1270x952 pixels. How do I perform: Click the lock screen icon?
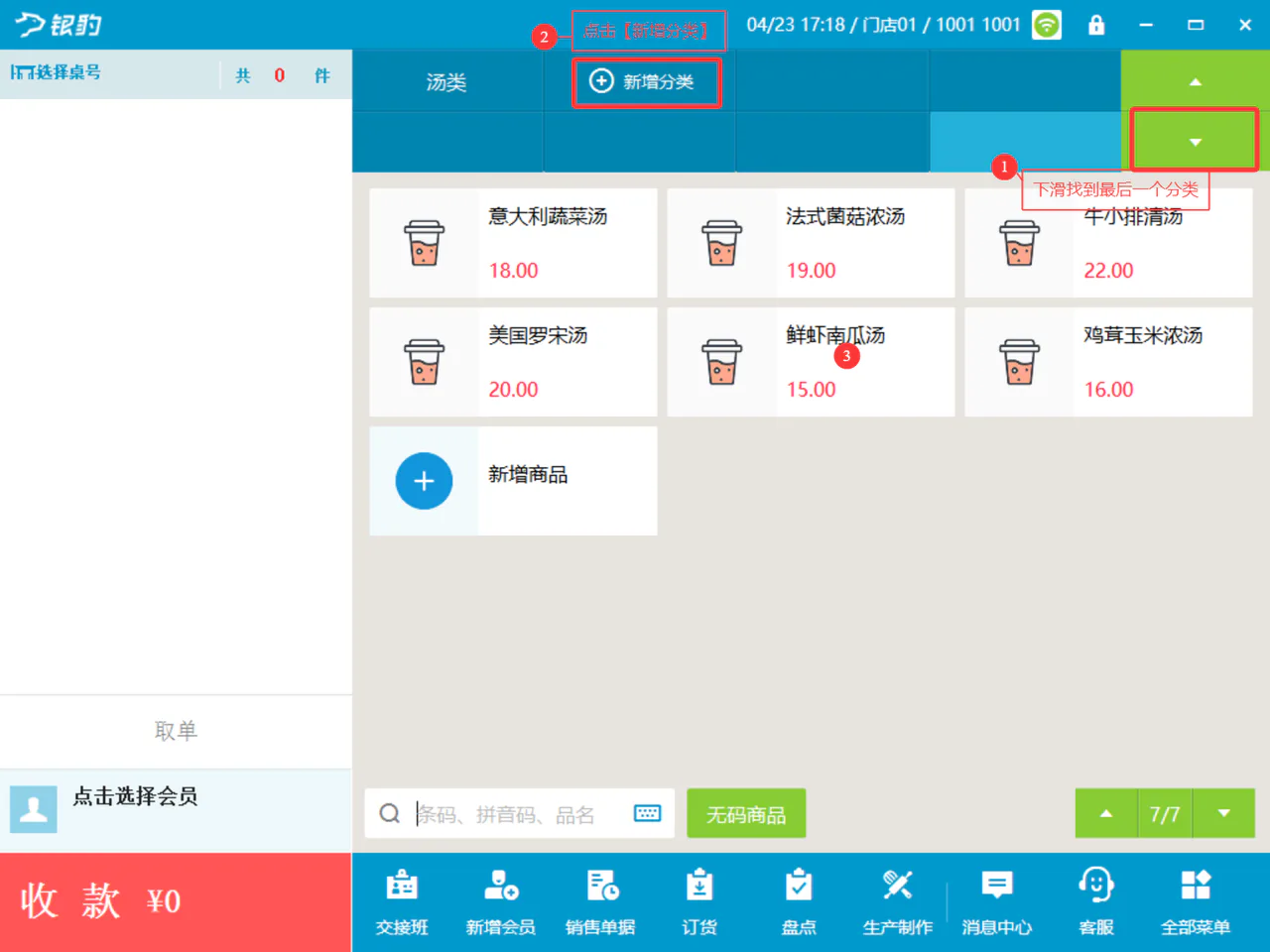(1096, 25)
